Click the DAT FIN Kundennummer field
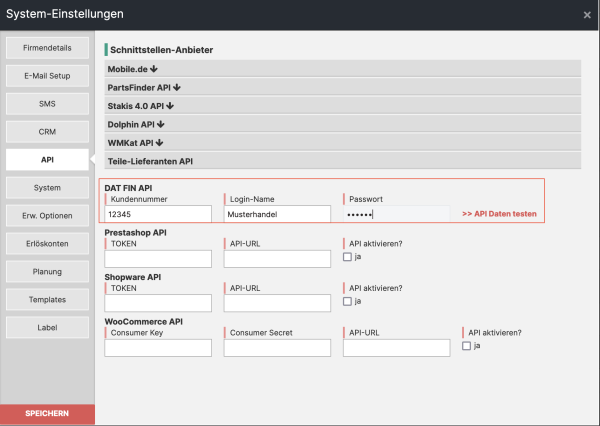 coord(158,214)
